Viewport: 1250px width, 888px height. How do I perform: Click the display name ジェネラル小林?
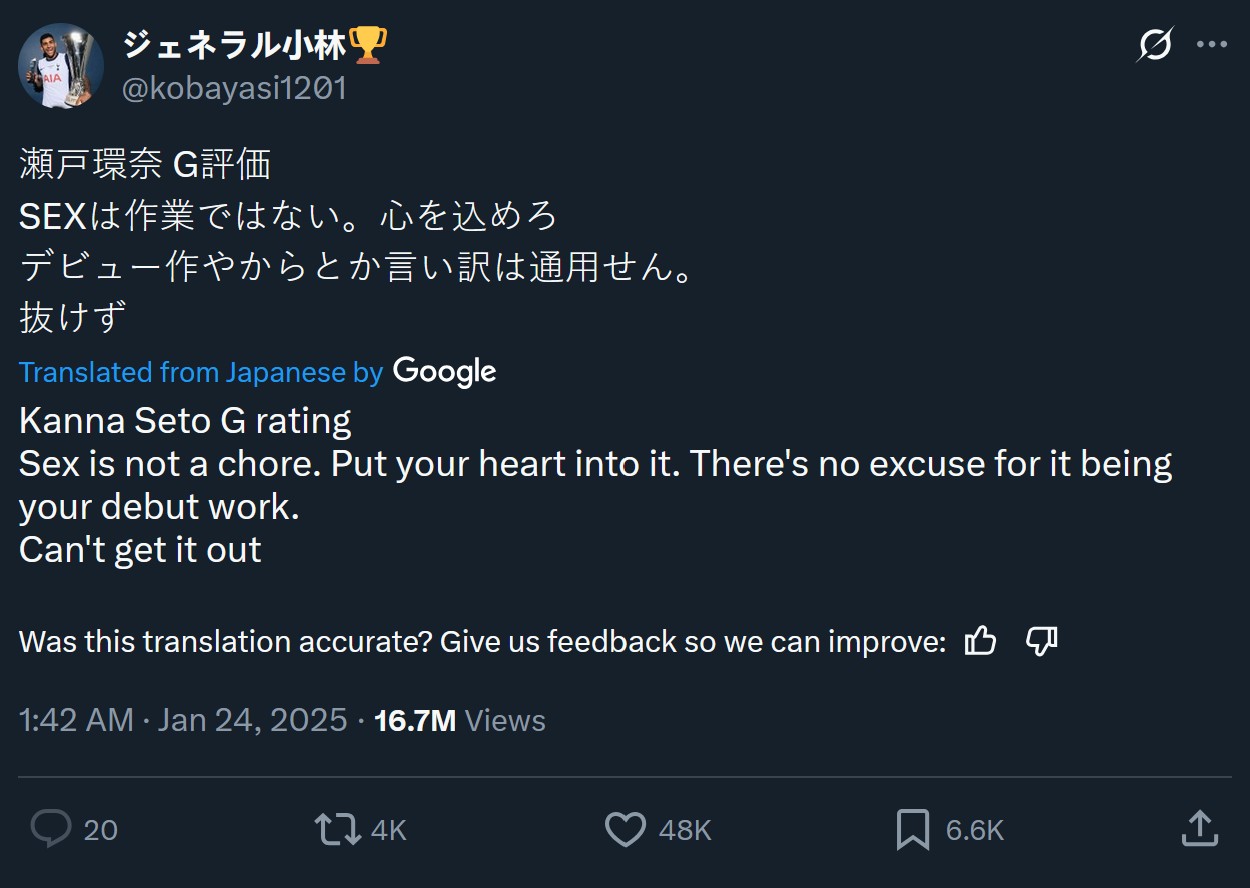(234, 45)
